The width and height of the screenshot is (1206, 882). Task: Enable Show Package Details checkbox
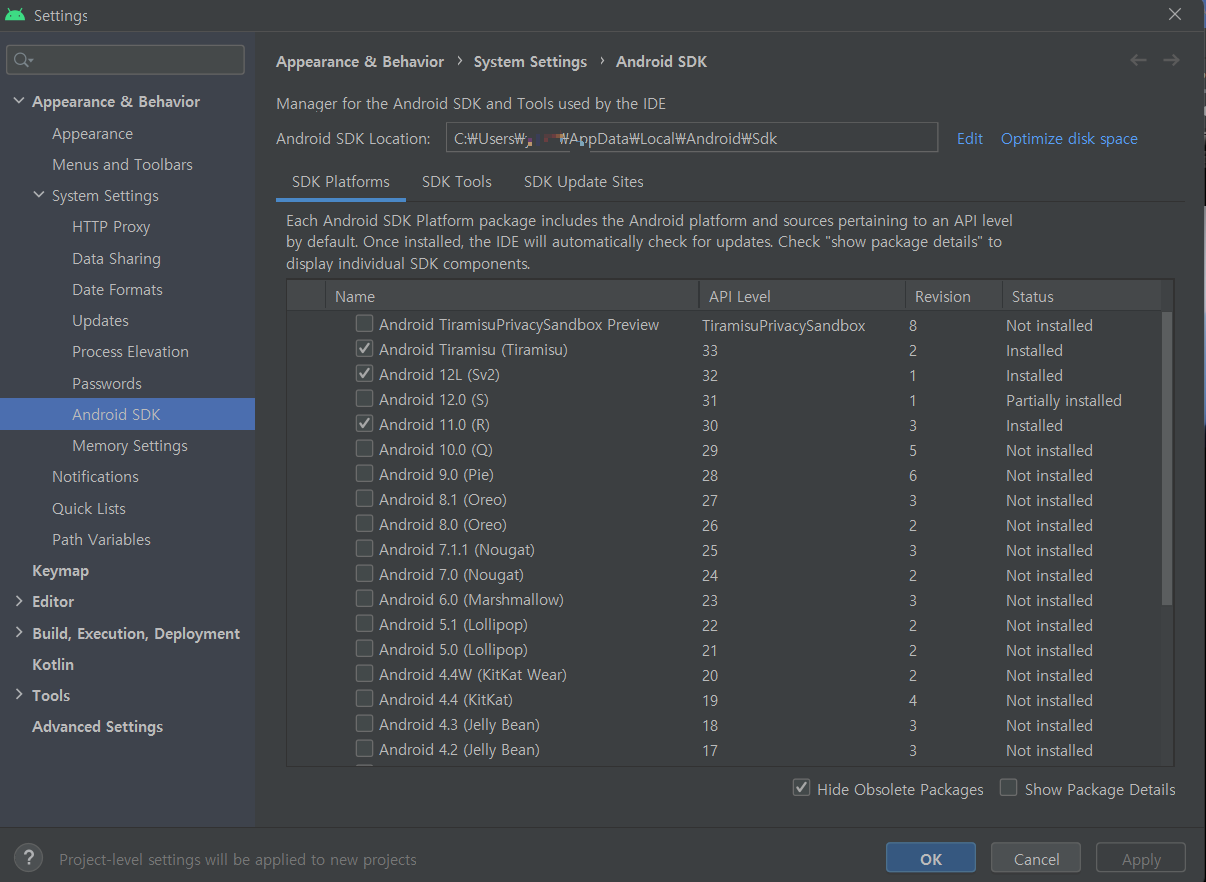pos(1009,788)
